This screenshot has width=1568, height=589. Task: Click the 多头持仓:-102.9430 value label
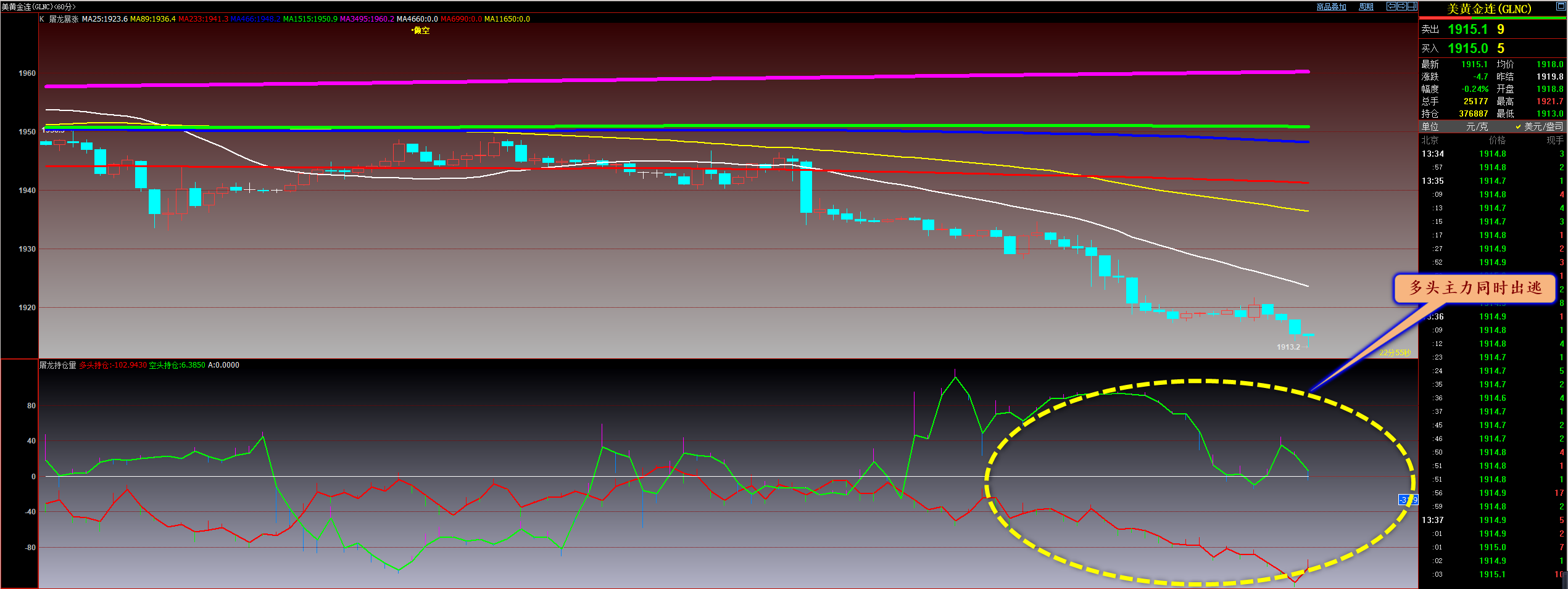(x=113, y=365)
